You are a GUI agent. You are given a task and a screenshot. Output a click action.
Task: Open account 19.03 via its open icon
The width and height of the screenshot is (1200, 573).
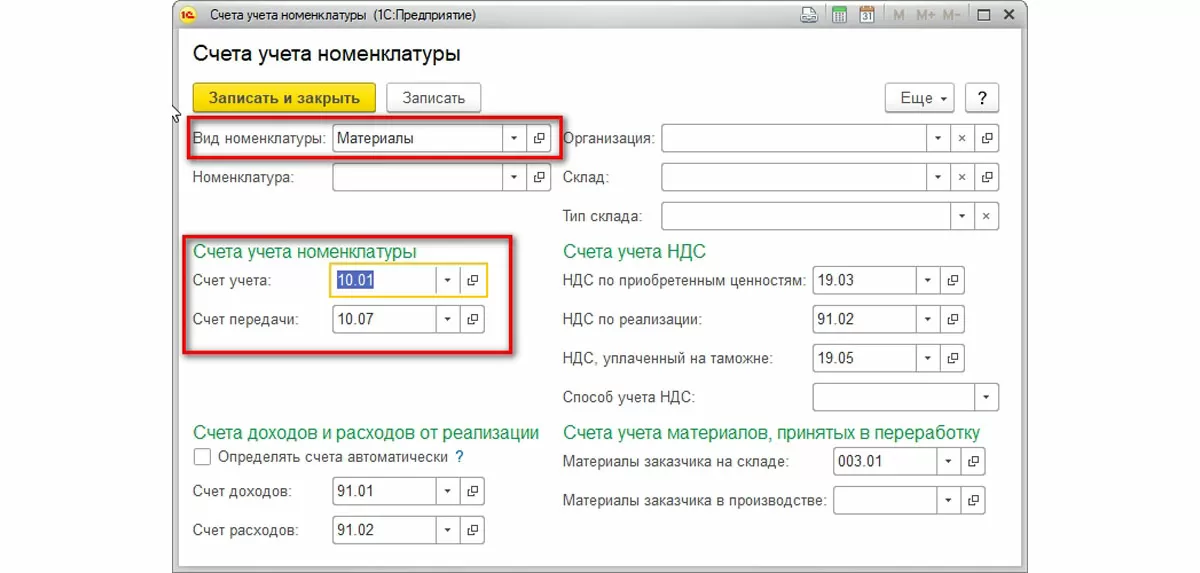tap(952, 281)
